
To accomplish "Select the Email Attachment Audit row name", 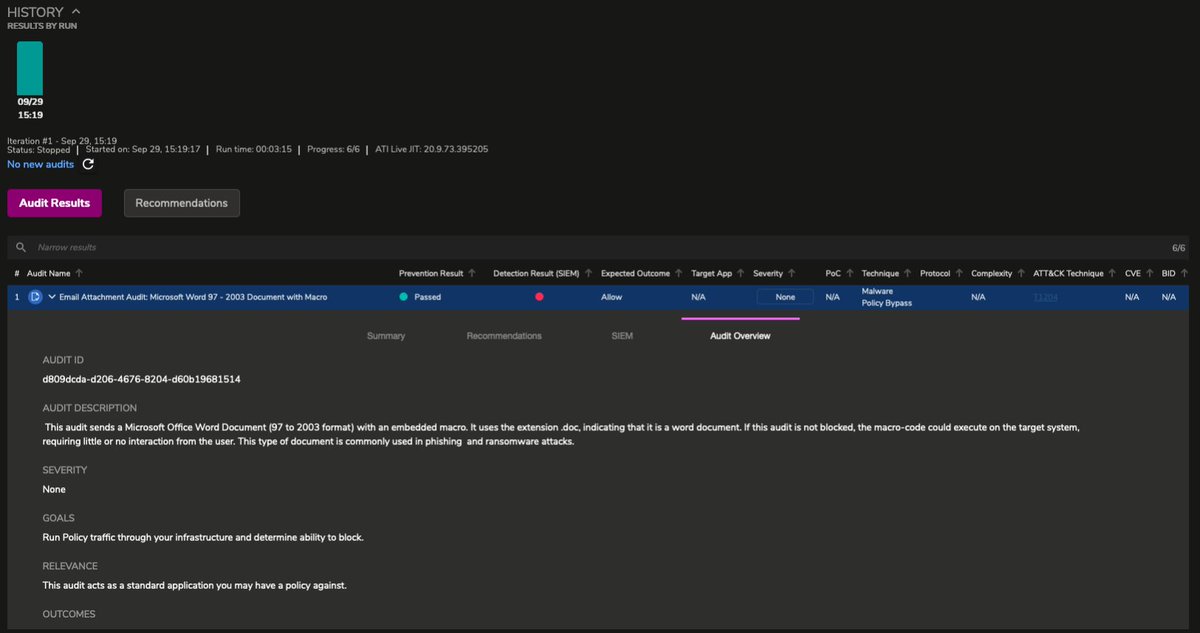I will tap(193, 297).
